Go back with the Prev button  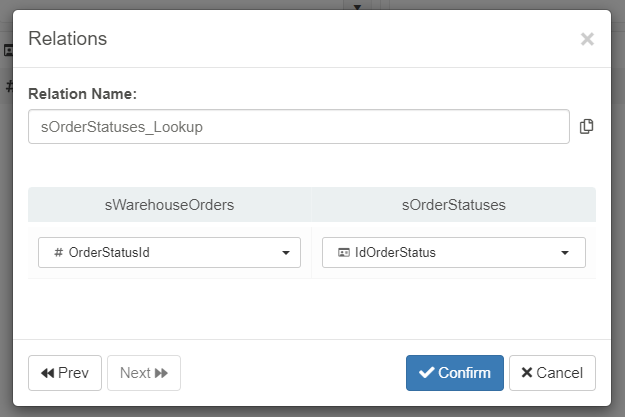tap(65, 373)
